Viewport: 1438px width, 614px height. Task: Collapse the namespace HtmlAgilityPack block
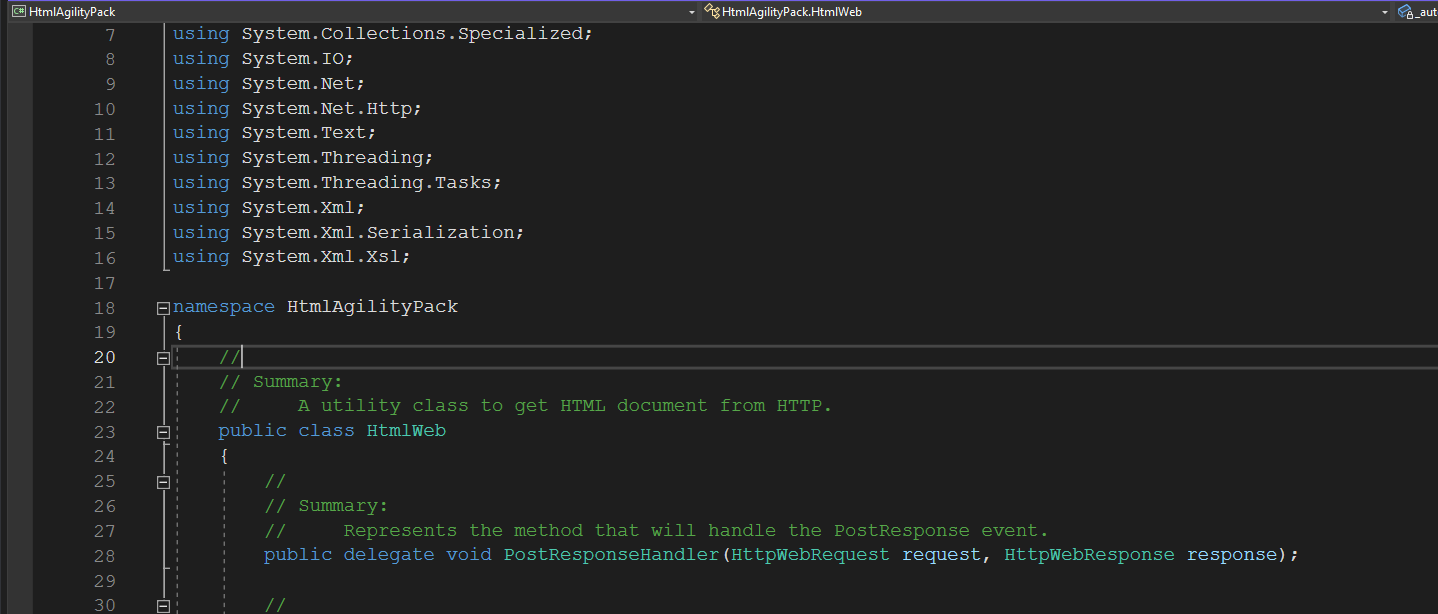click(x=163, y=308)
